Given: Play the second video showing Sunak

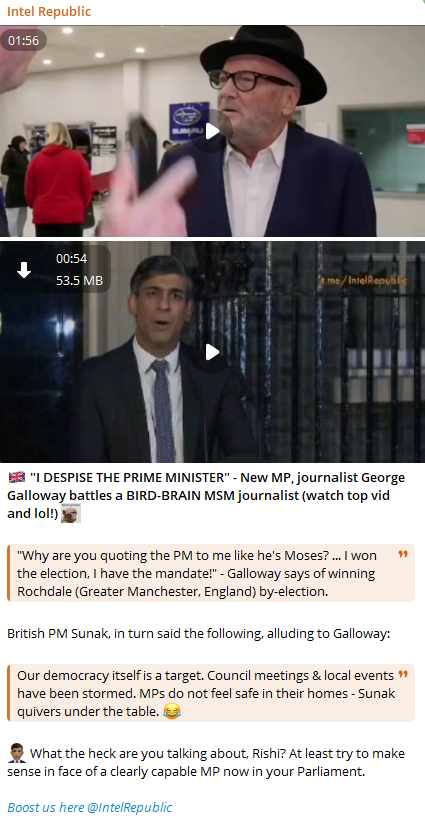Looking at the screenshot, I should coord(212,352).
